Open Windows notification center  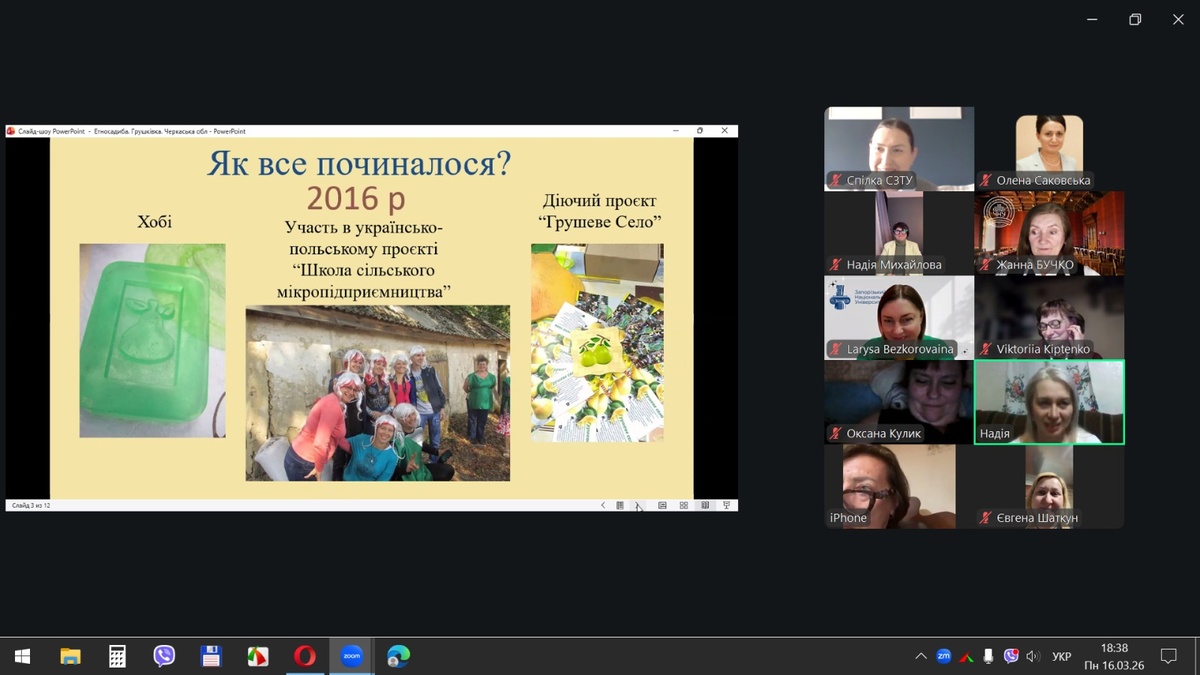[x=1167, y=656]
